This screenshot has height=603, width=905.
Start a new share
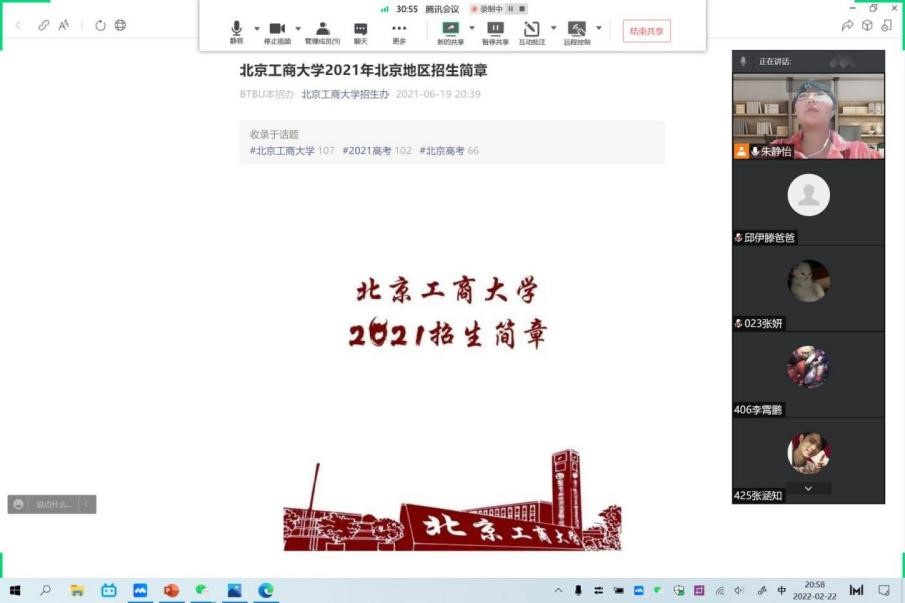tap(450, 31)
